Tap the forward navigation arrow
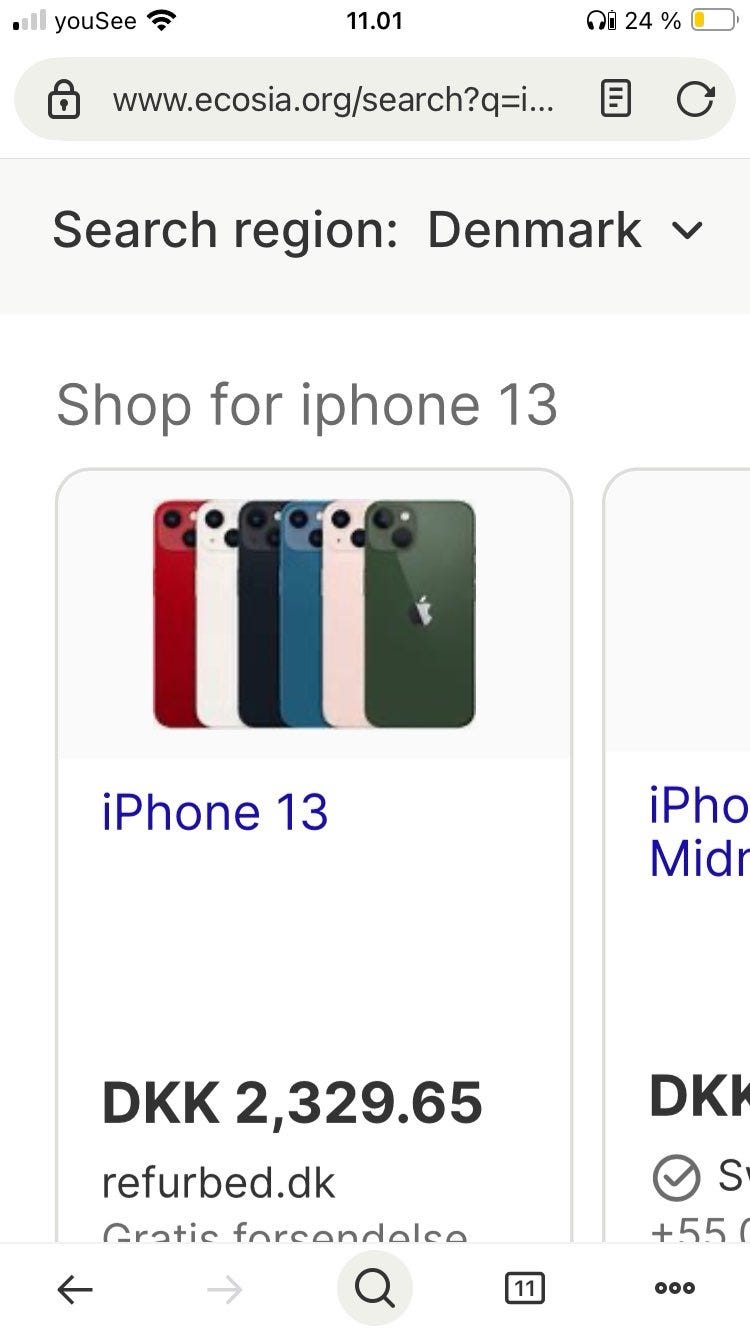Viewport: 750px width, 1334px height. pos(225,1290)
